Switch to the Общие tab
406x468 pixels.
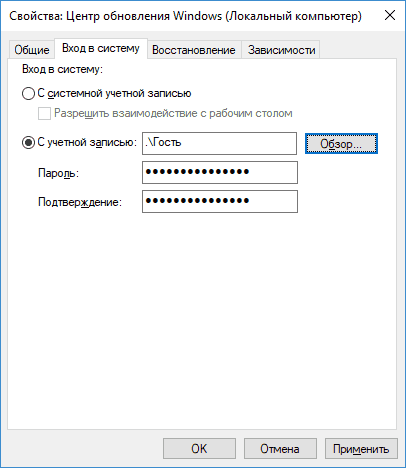[32, 50]
